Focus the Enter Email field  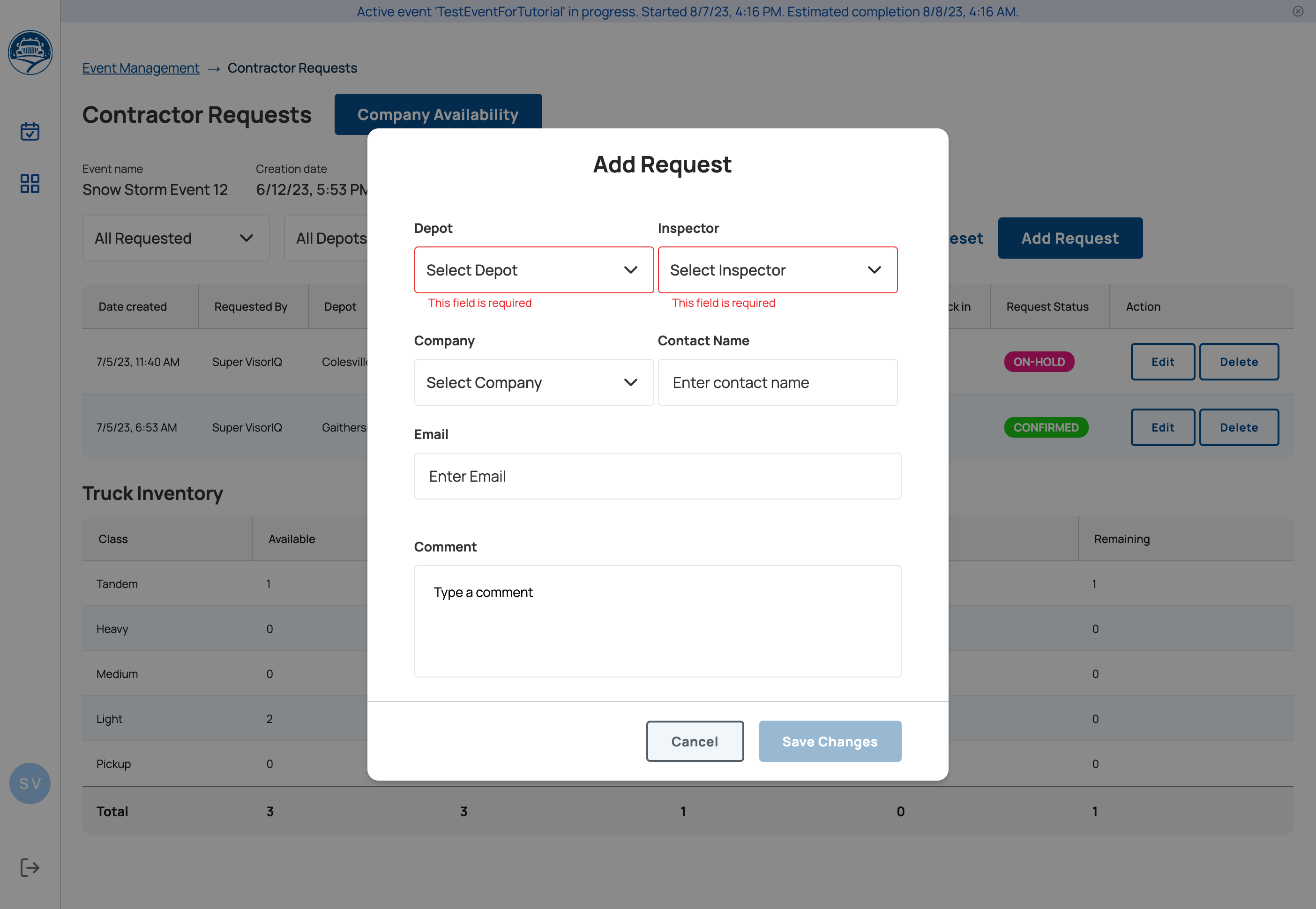click(x=657, y=476)
